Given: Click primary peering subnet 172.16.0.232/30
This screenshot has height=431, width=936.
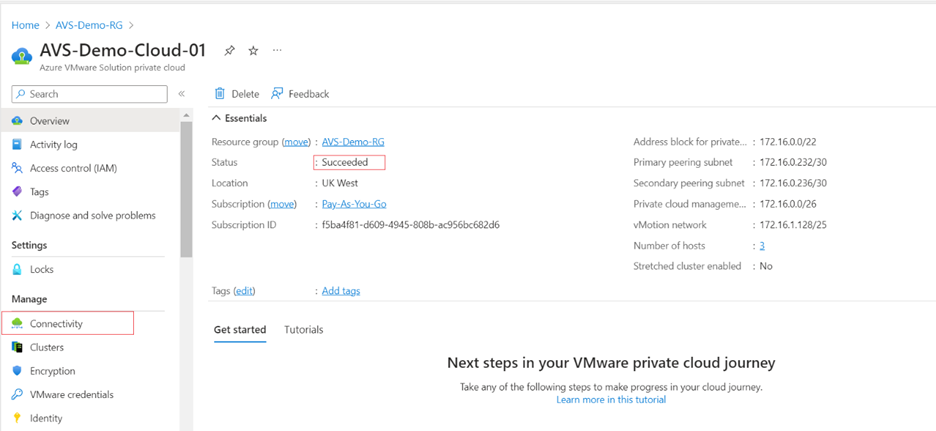Looking at the screenshot, I should 793,162.
